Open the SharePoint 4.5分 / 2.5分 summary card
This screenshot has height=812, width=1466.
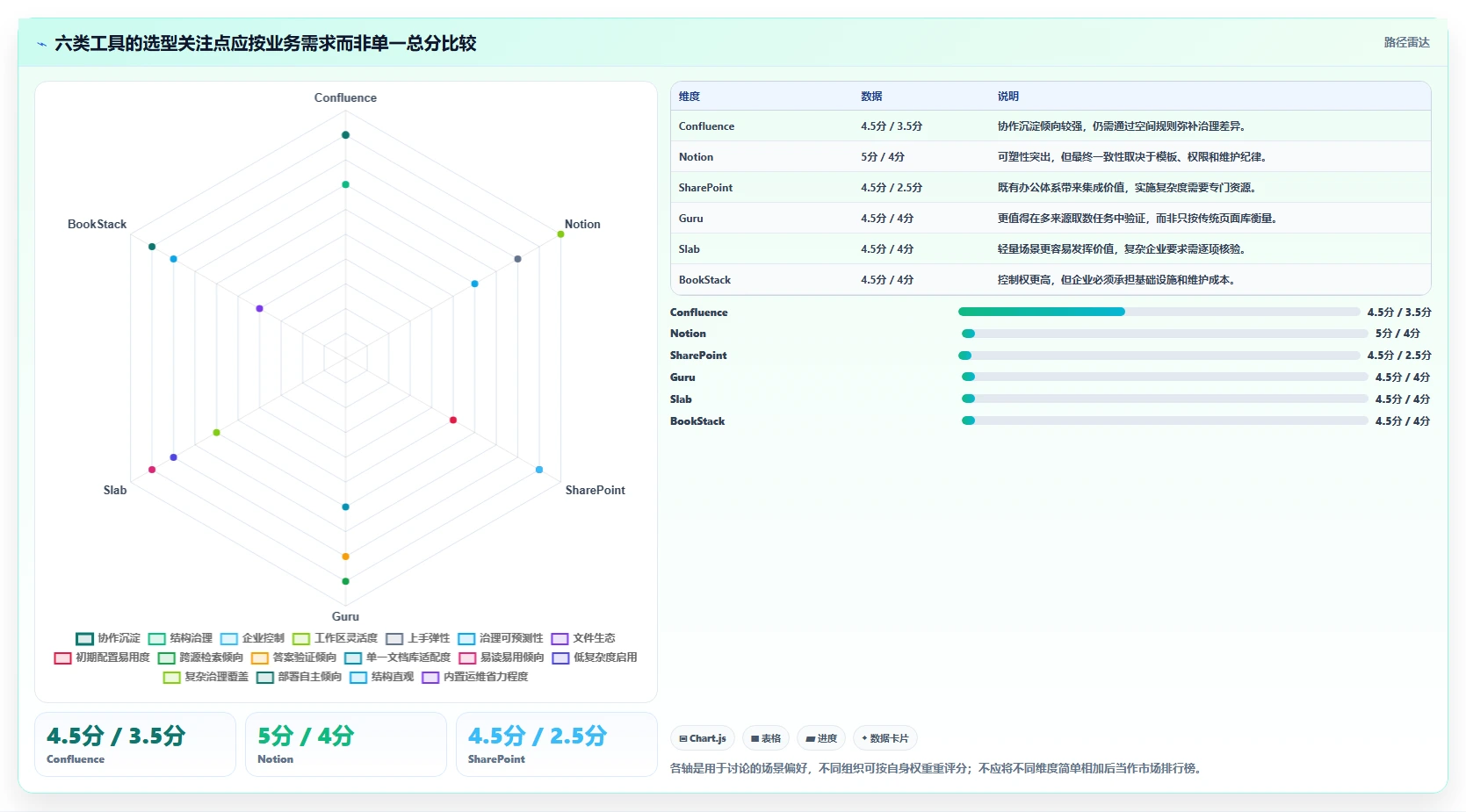557,744
